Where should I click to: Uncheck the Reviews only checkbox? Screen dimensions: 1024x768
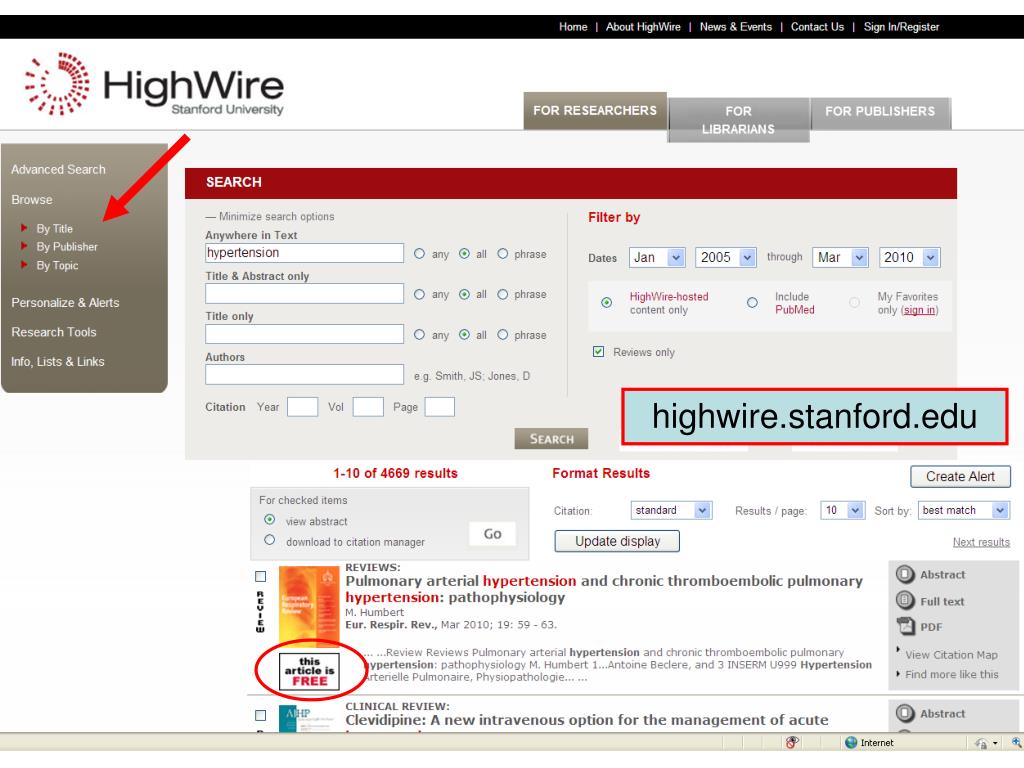[598, 351]
